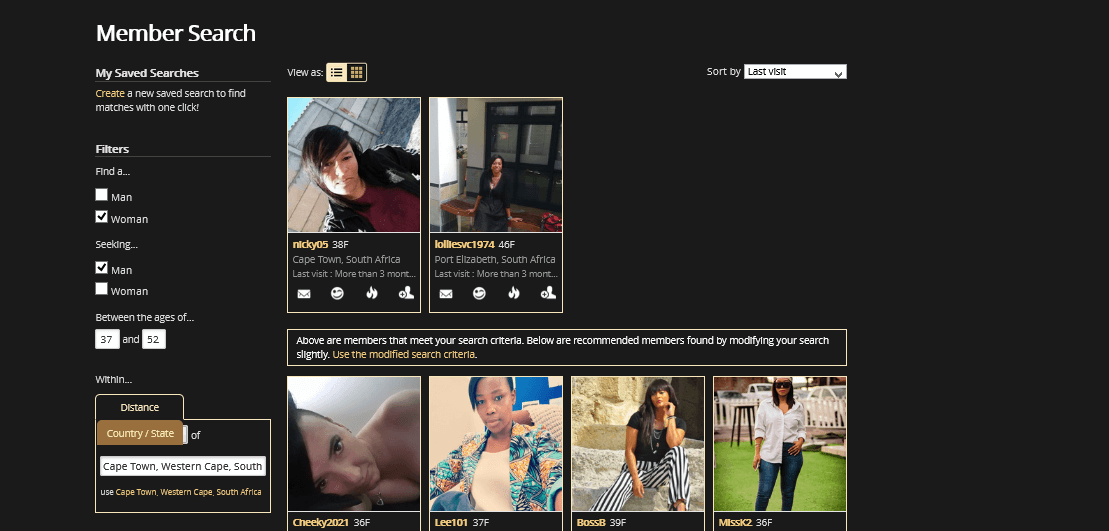Screen dimensions: 1109x531
Task: Switch to list view
Action: [x=337, y=72]
